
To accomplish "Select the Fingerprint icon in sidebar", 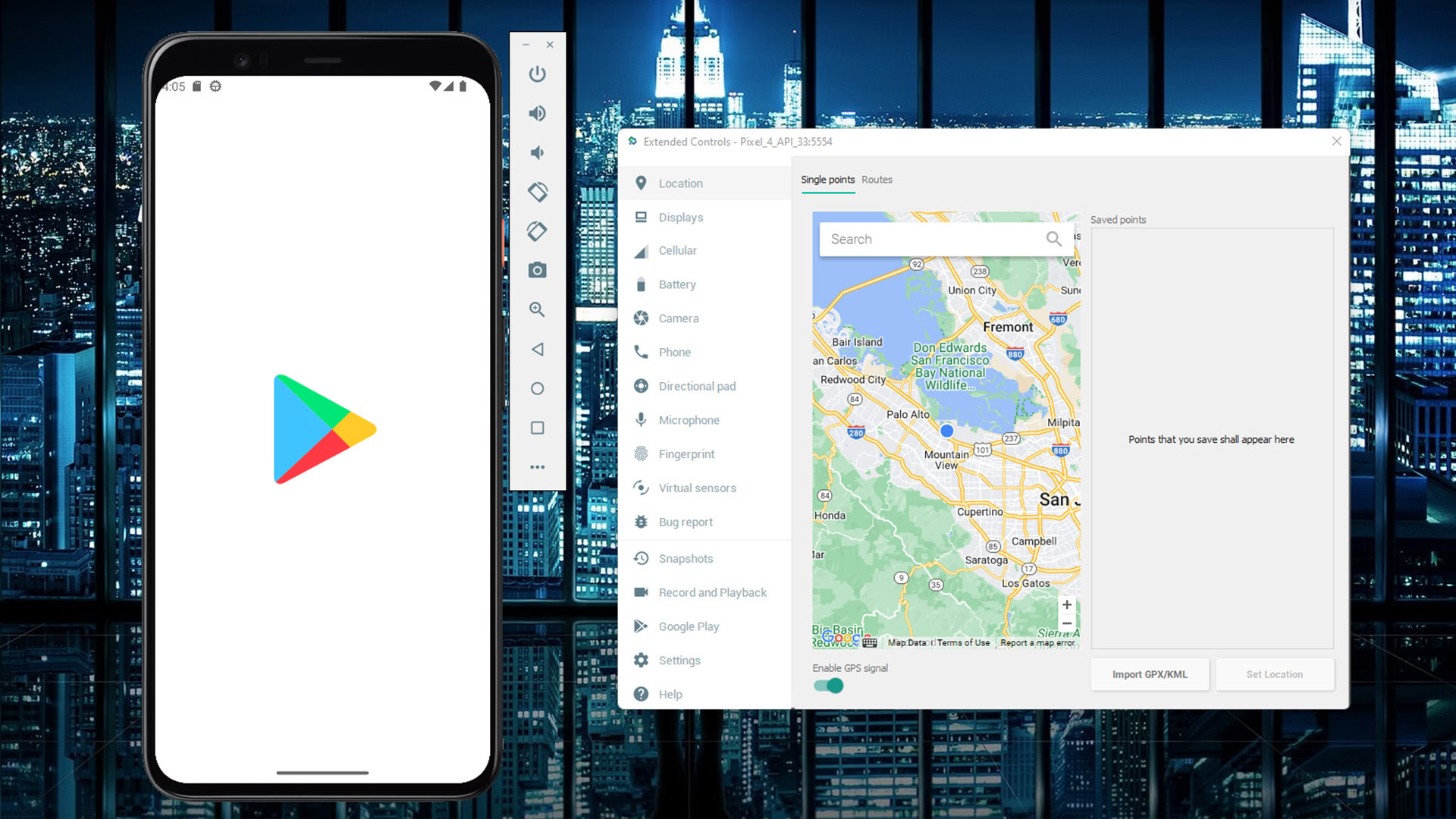I will click(x=641, y=454).
